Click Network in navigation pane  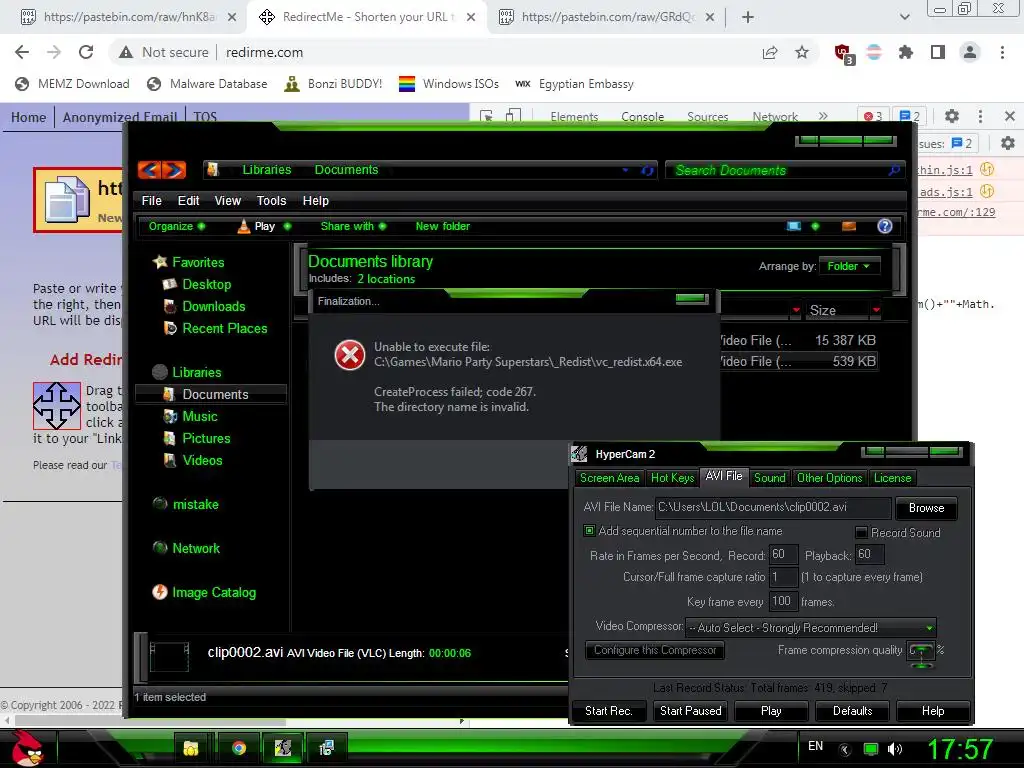click(196, 549)
